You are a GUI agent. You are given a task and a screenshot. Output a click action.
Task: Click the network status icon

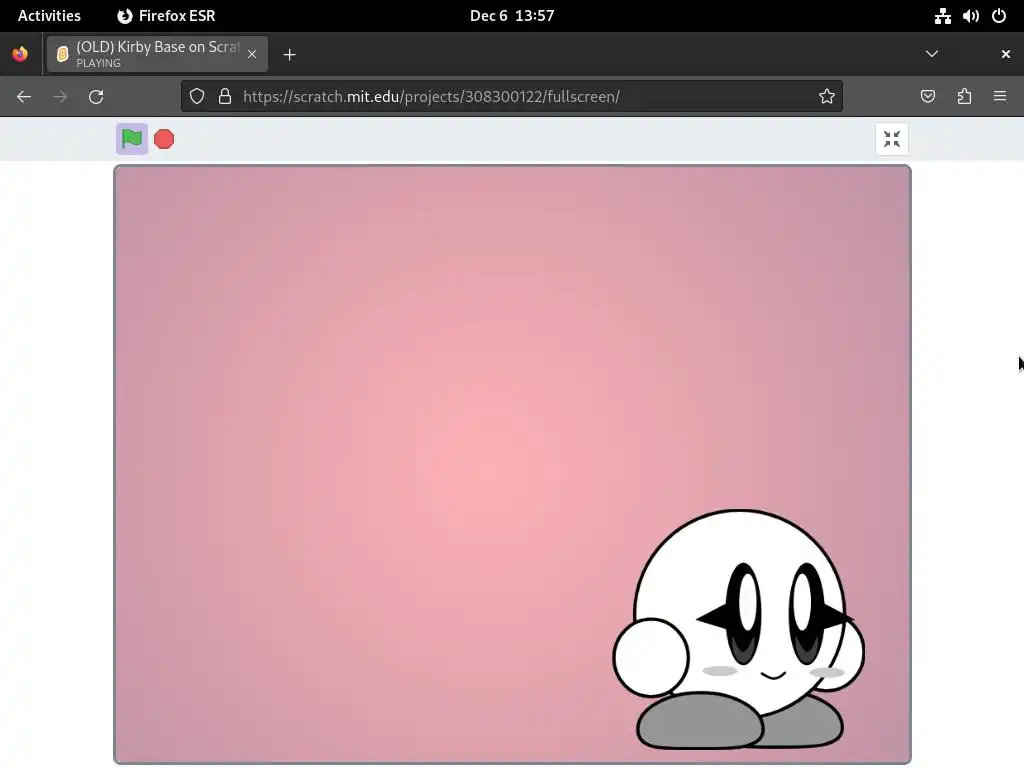click(942, 16)
